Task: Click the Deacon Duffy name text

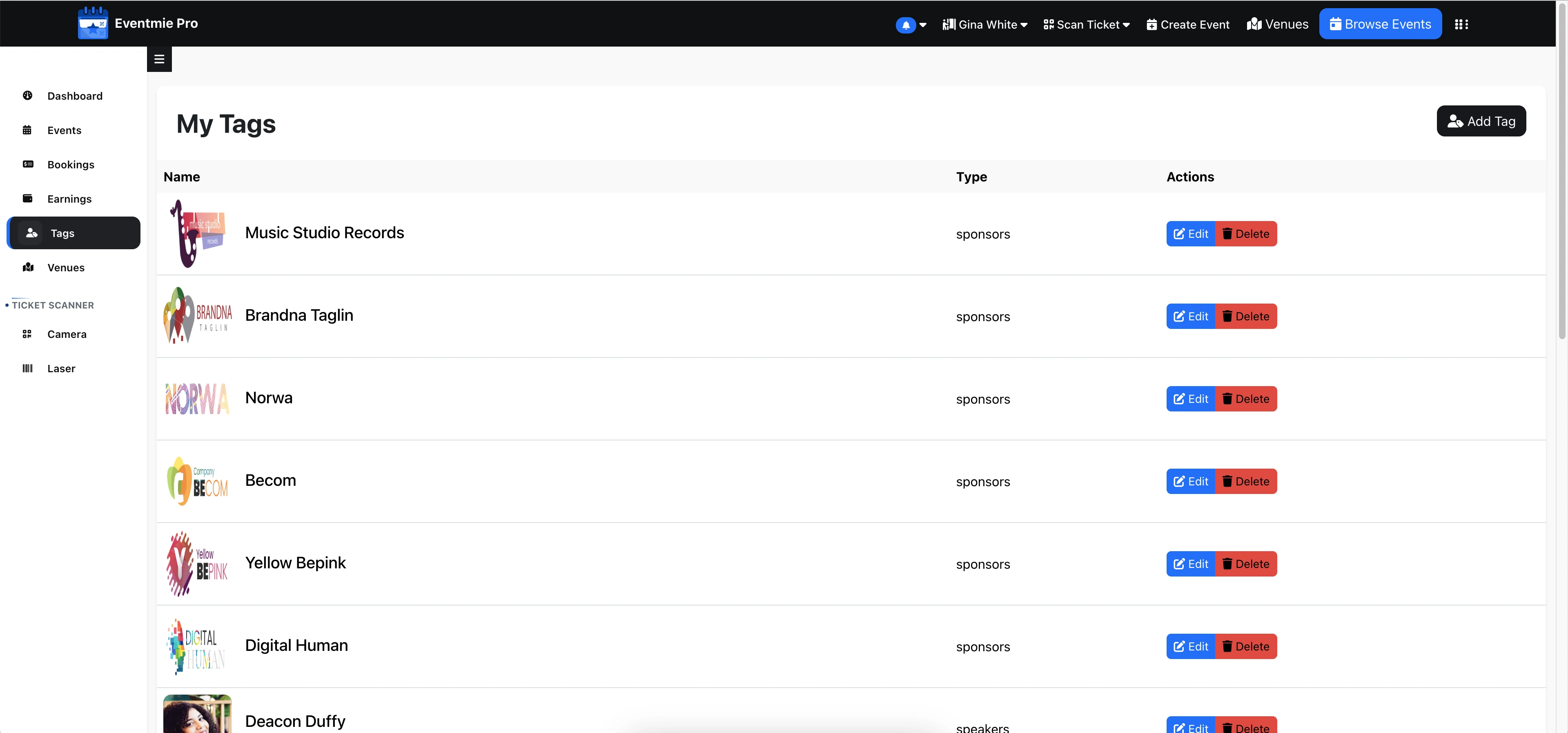Action: tap(294, 722)
